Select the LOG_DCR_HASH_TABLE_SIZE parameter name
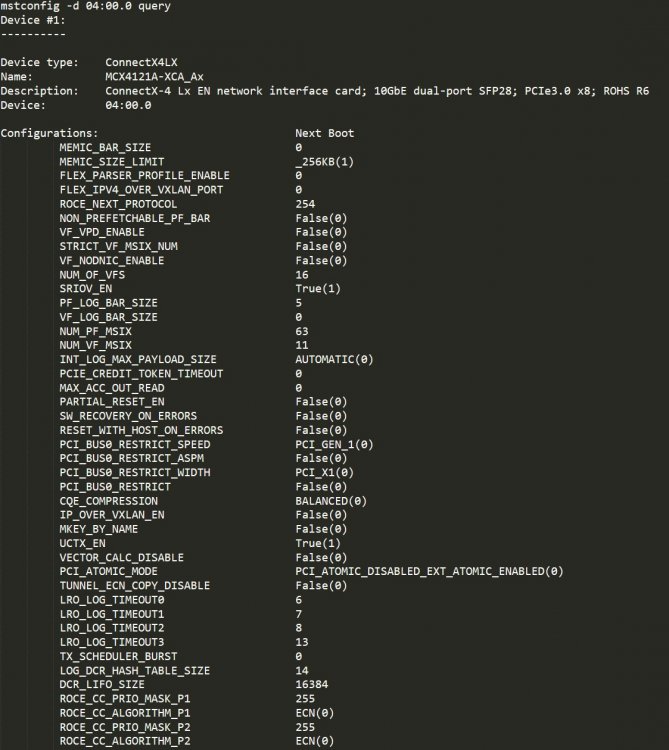Viewport: 669px width, 750px height. 134,671
